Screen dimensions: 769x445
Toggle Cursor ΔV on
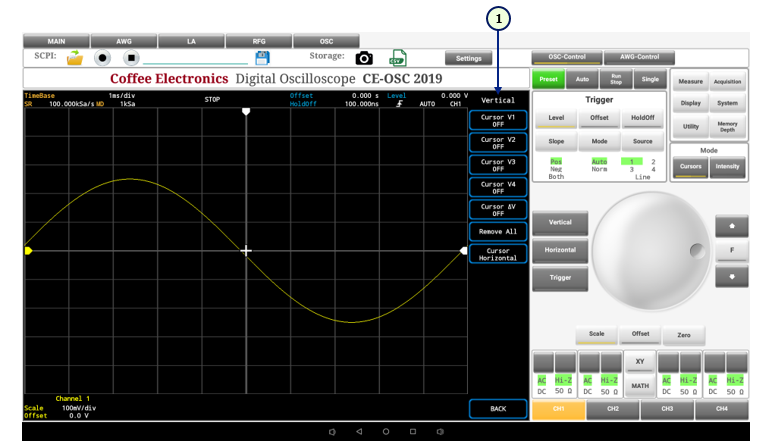(498, 209)
